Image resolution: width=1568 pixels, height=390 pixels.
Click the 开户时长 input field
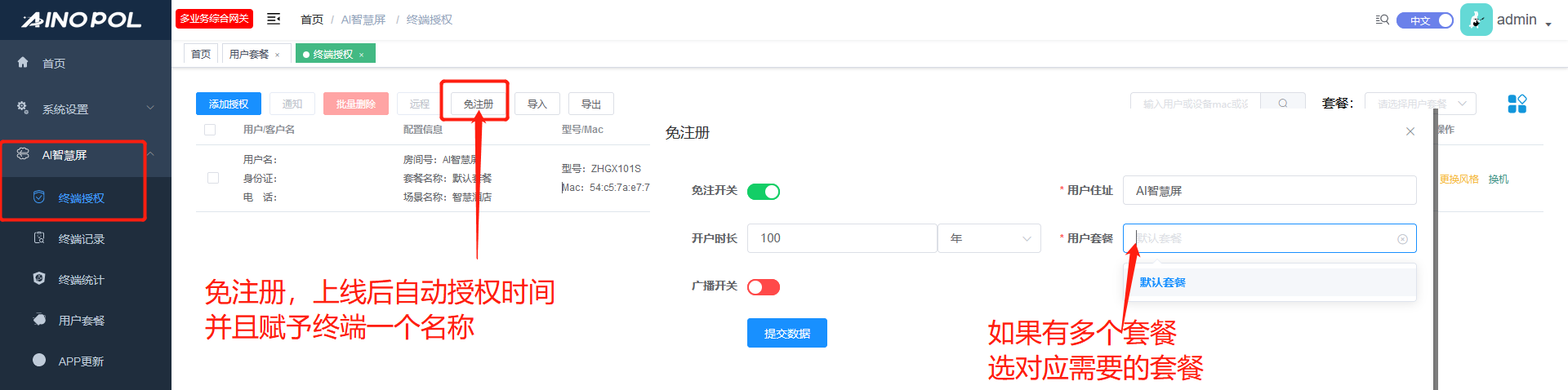[x=841, y=238]
